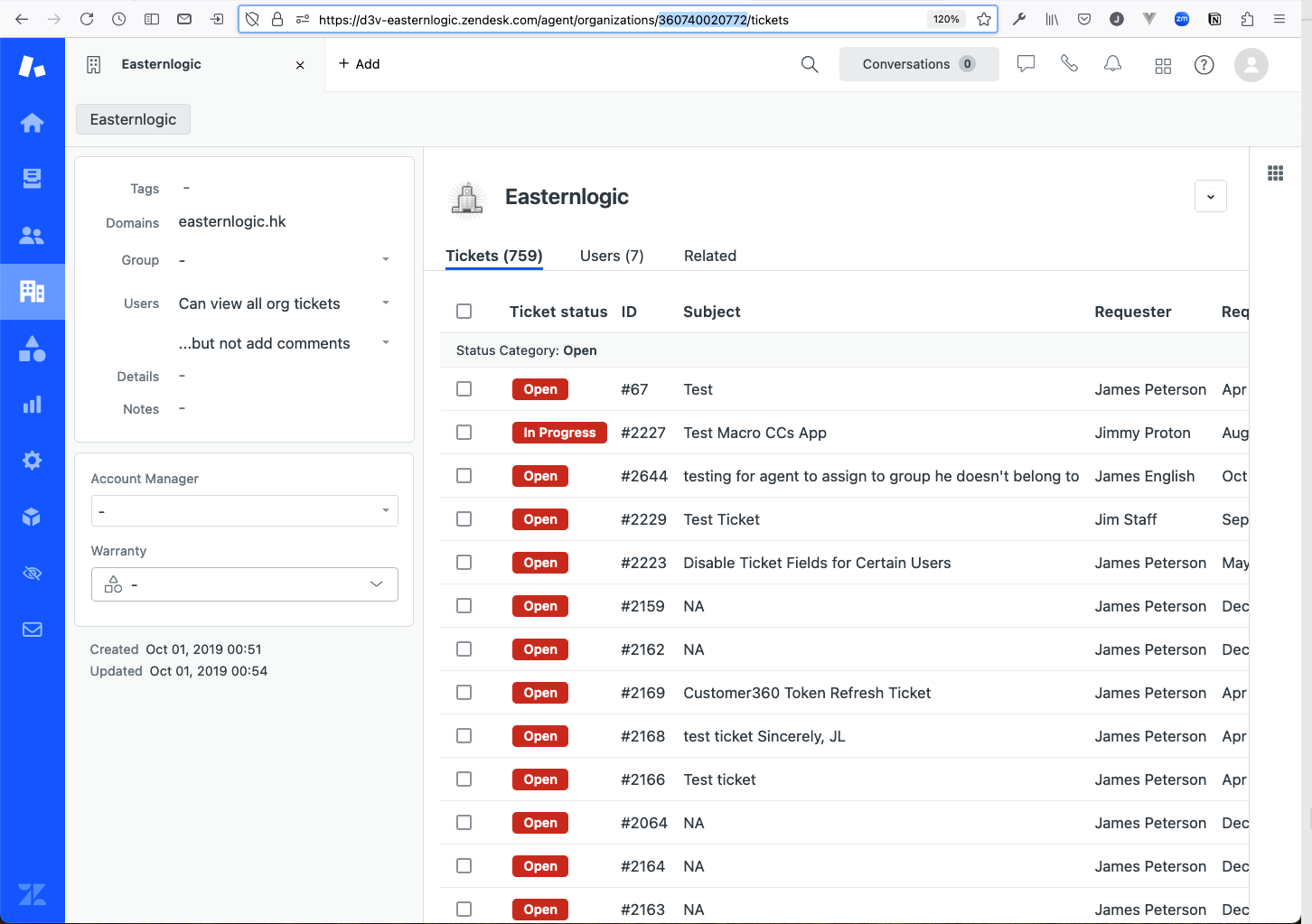Screen dimensions: 1312x924
Task: Open the Reporting section from the sidebar
Action: point(33,404)
